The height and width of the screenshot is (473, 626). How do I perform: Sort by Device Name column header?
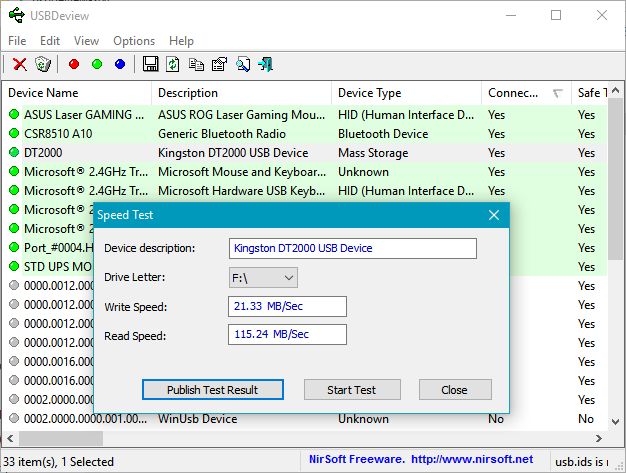click(x=77, y=93)
